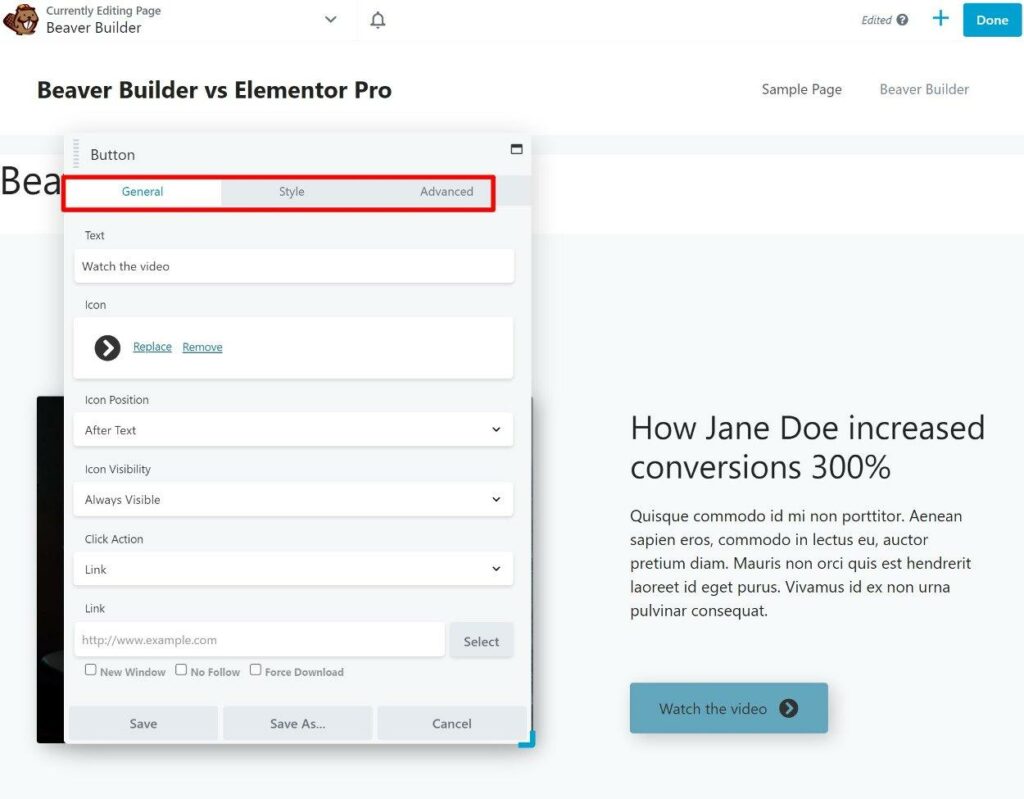Expand the Button settings panel window icon

pos(517,149)
